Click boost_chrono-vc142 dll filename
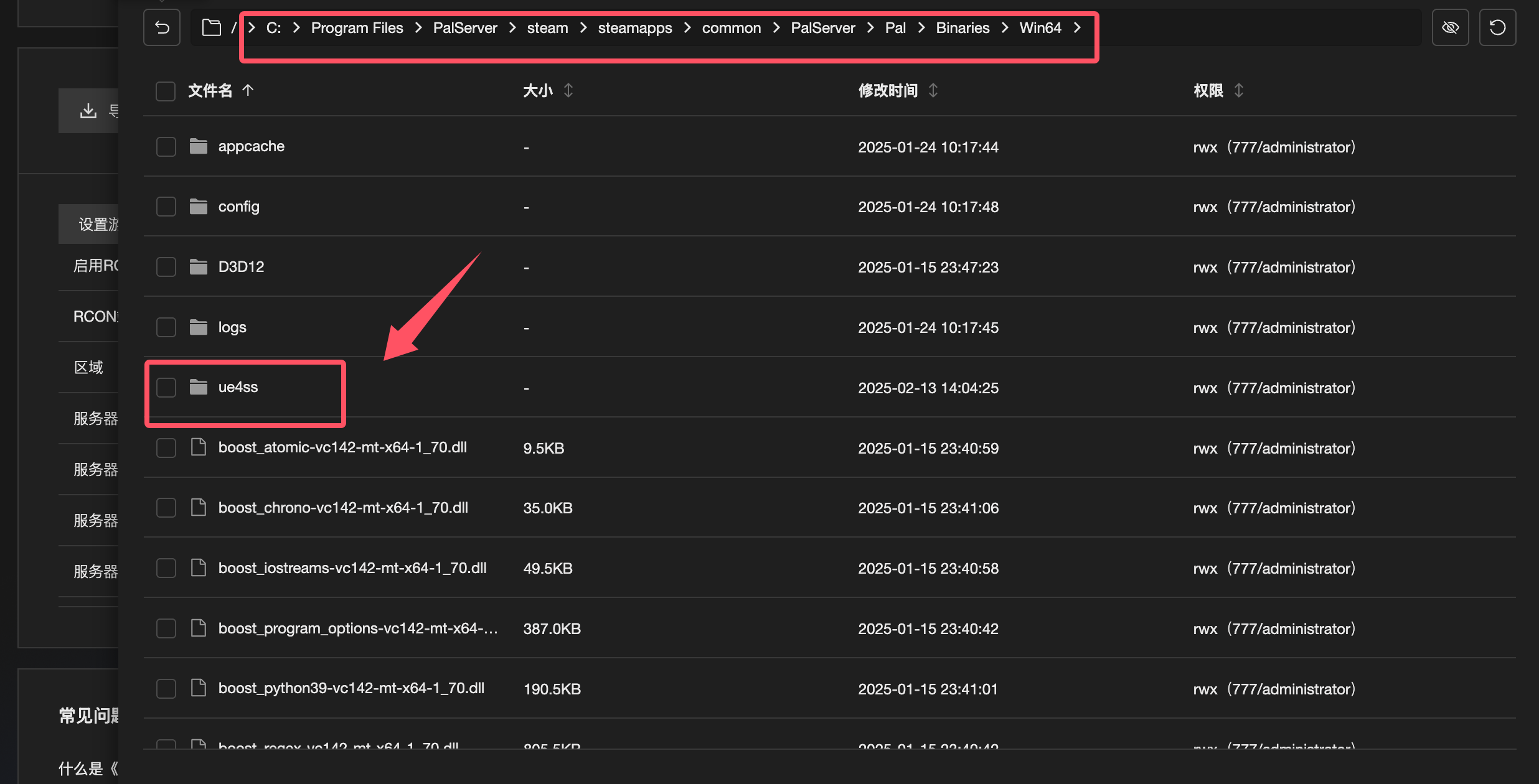Viewport: 1539px width, 784px height. tap(343, 508)
